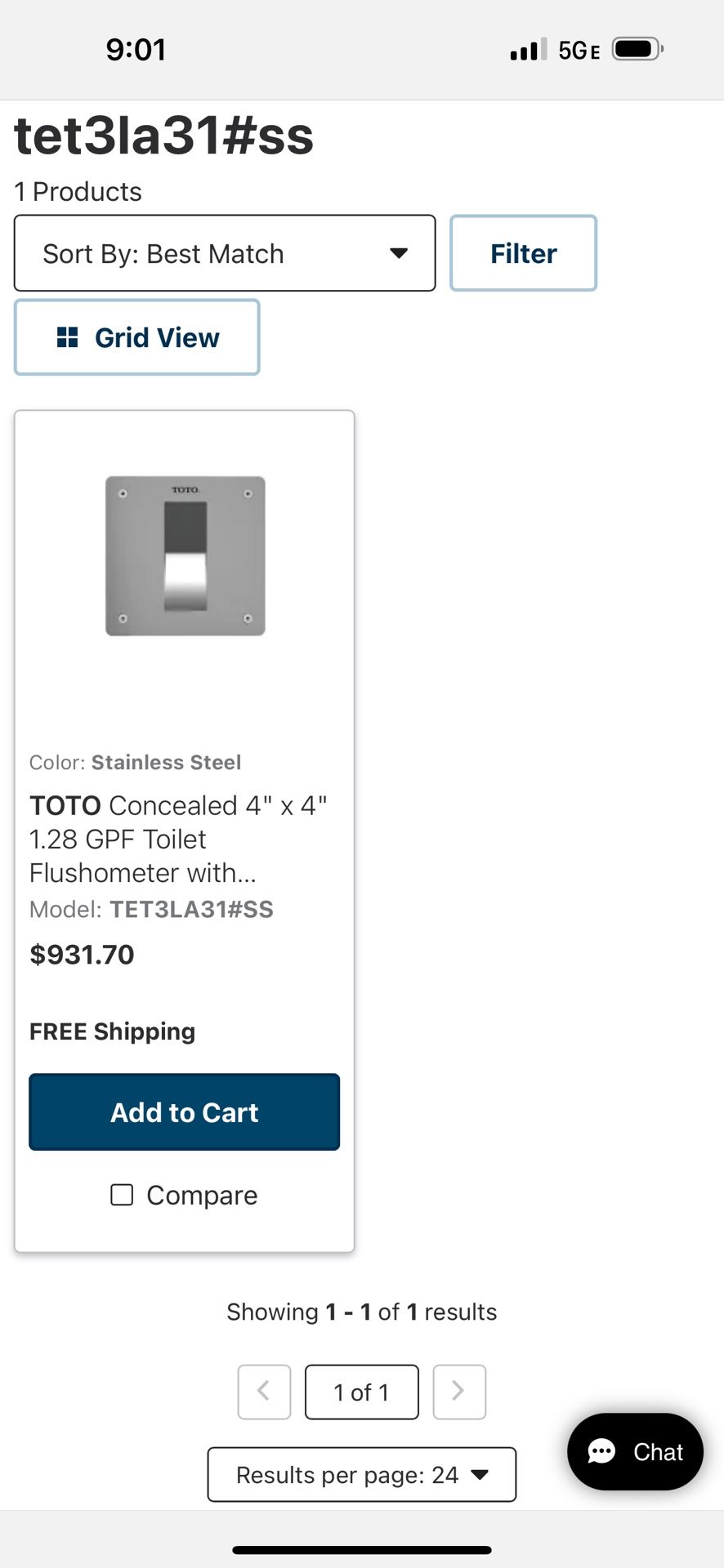Click the Results per page caret arrow
This screenshot has width=724, height=1568.
coord(480,1475)
